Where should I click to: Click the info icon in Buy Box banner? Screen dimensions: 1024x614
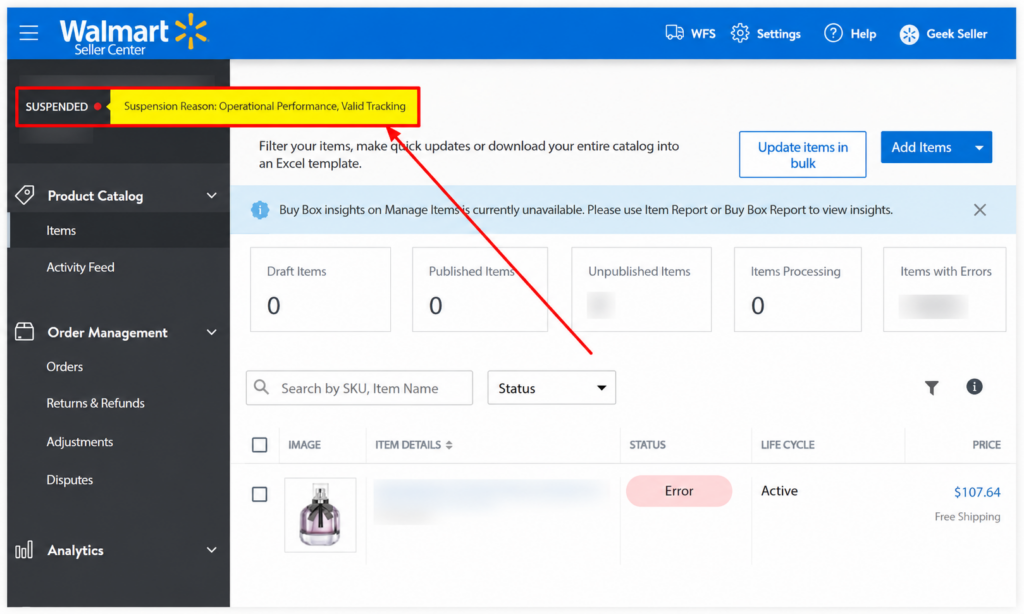tap(260, 210)
